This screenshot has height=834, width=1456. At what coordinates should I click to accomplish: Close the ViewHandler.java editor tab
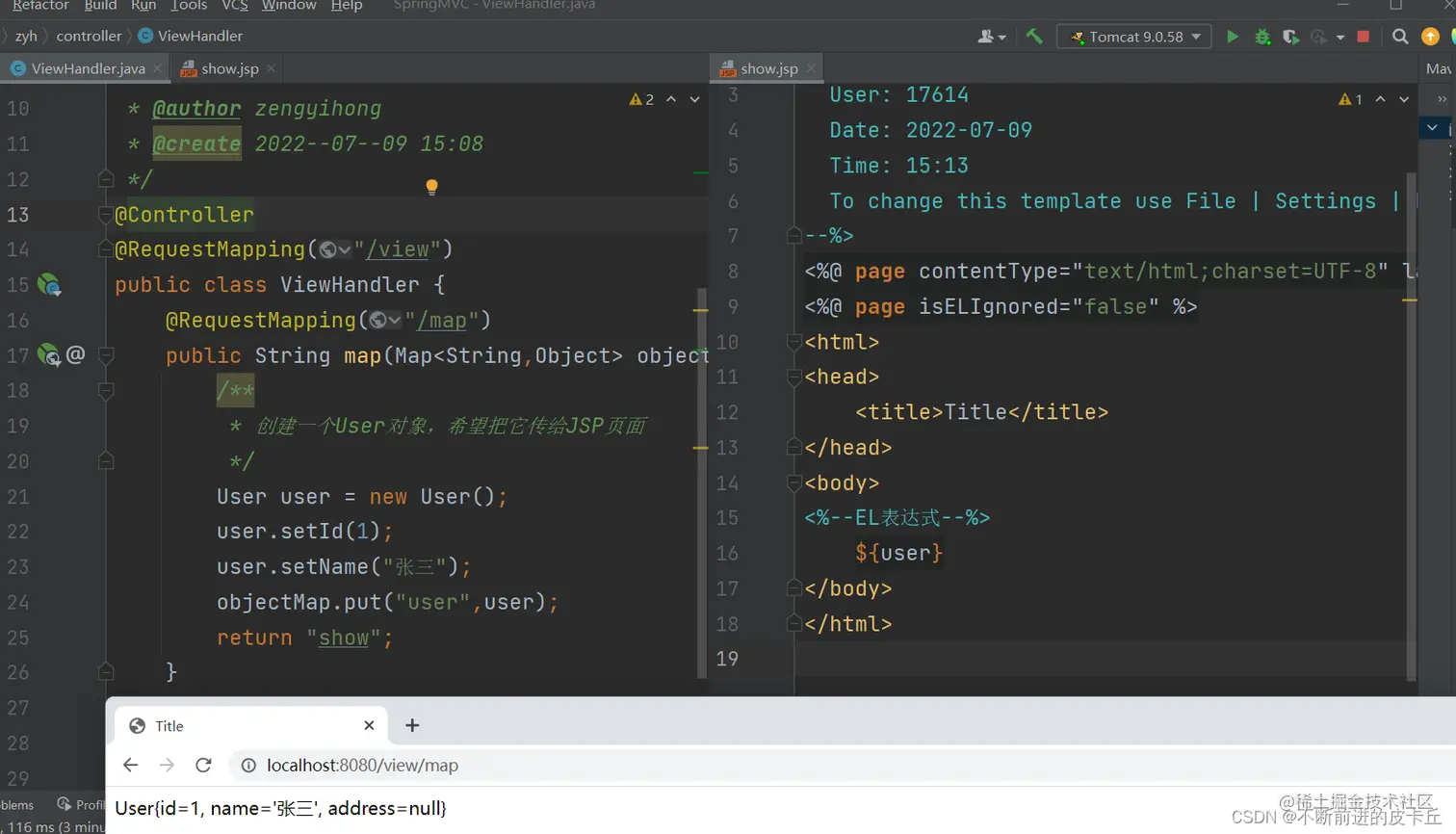(x=158, y=68)
